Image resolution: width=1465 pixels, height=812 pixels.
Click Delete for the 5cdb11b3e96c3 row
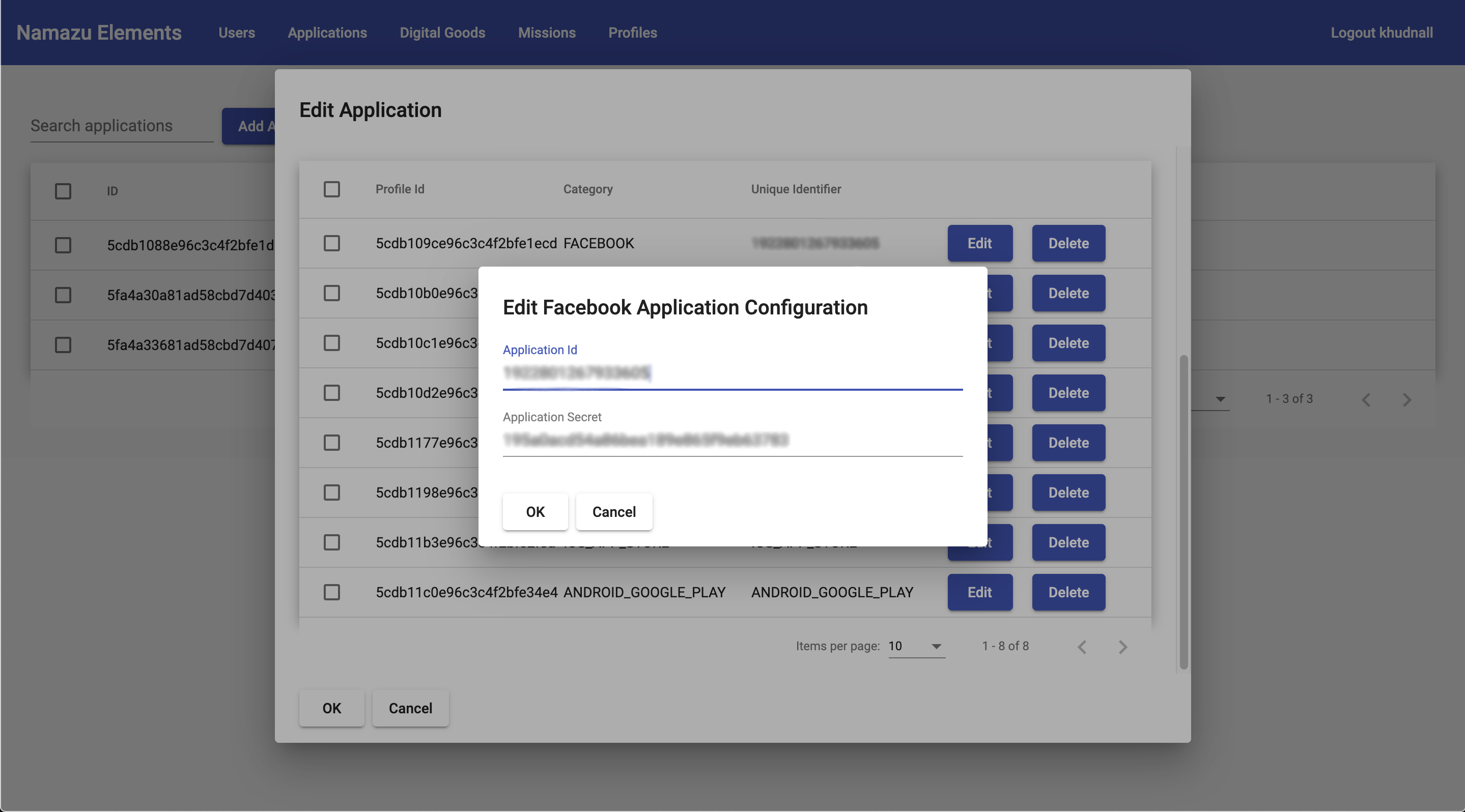(1068, 543)
